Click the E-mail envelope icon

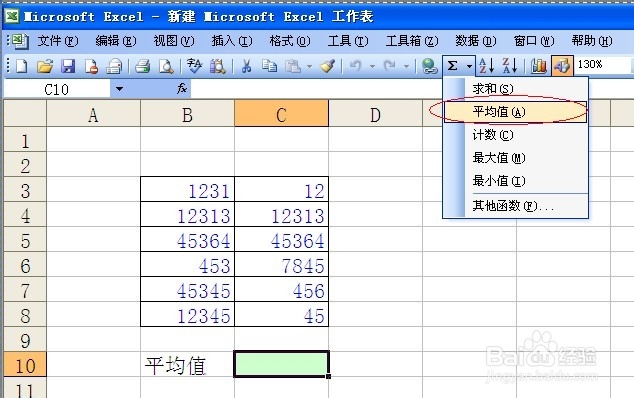pos(114,66)
